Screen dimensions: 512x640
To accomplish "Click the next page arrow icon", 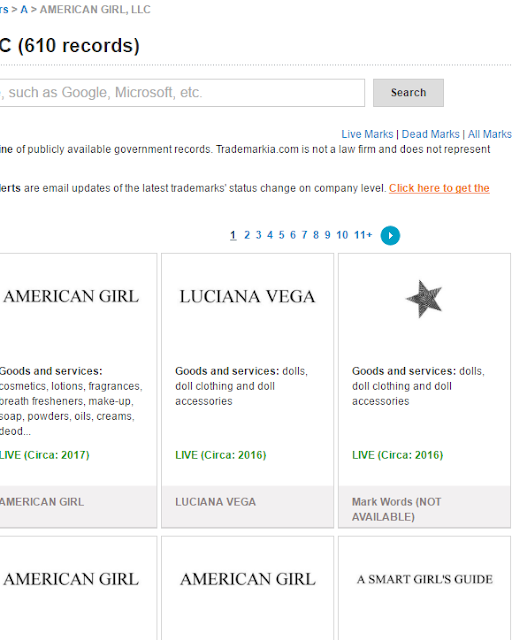I will pyautogui.click(x=390, y=236).
